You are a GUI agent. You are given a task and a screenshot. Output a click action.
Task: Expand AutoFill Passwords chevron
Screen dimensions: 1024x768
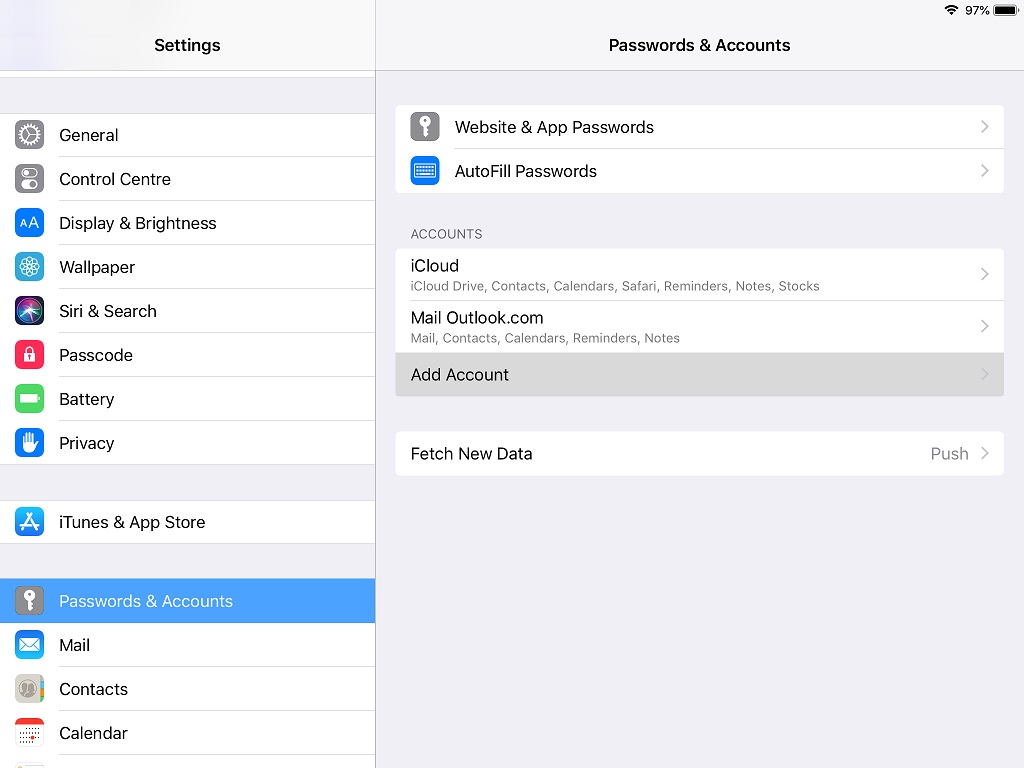pos(985,171)
